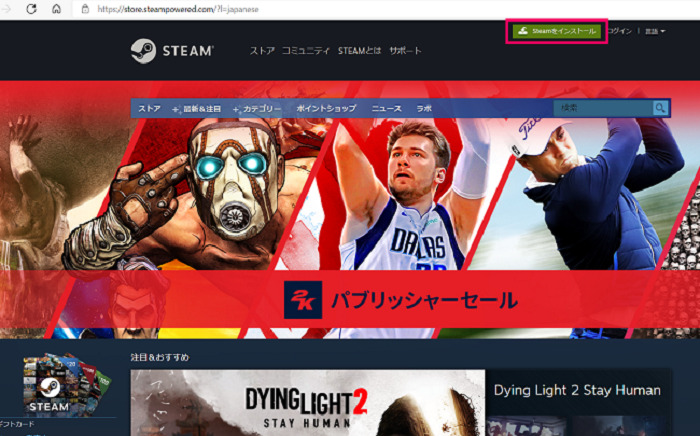The height and width of the screenshot is (436, 700).
Task: Click the browser forward arrow
Action: pyautogui.click(x=6, y=8)
